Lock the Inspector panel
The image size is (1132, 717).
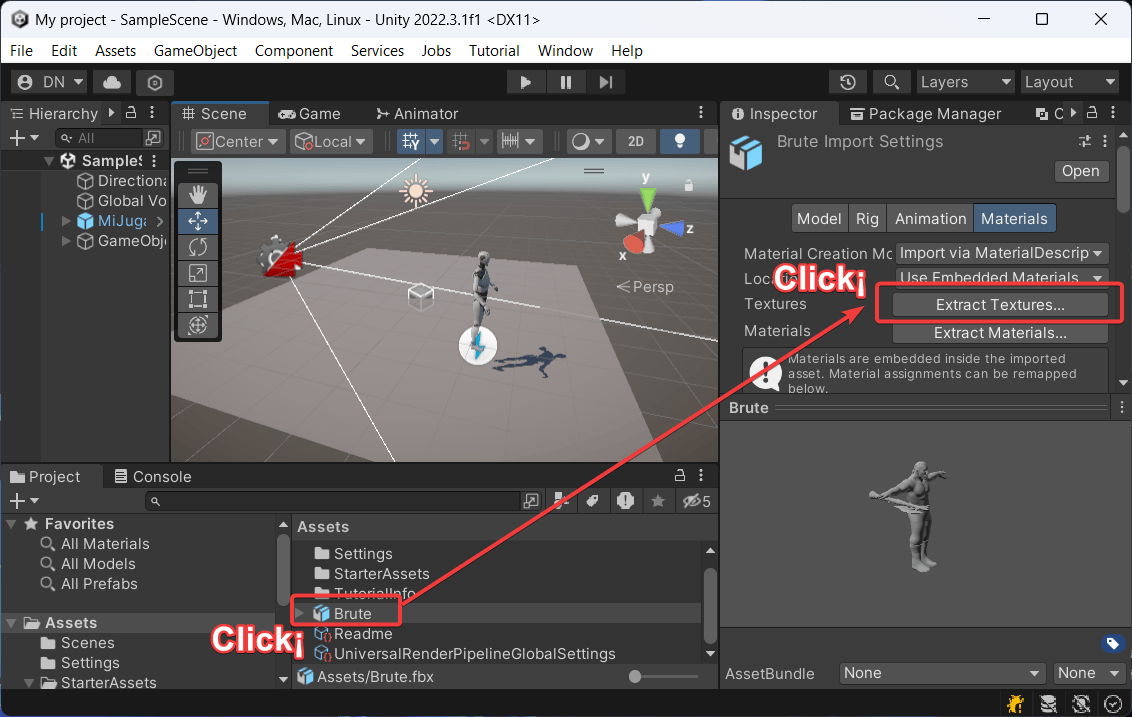pyautogui.click(x=1092, y=113)
